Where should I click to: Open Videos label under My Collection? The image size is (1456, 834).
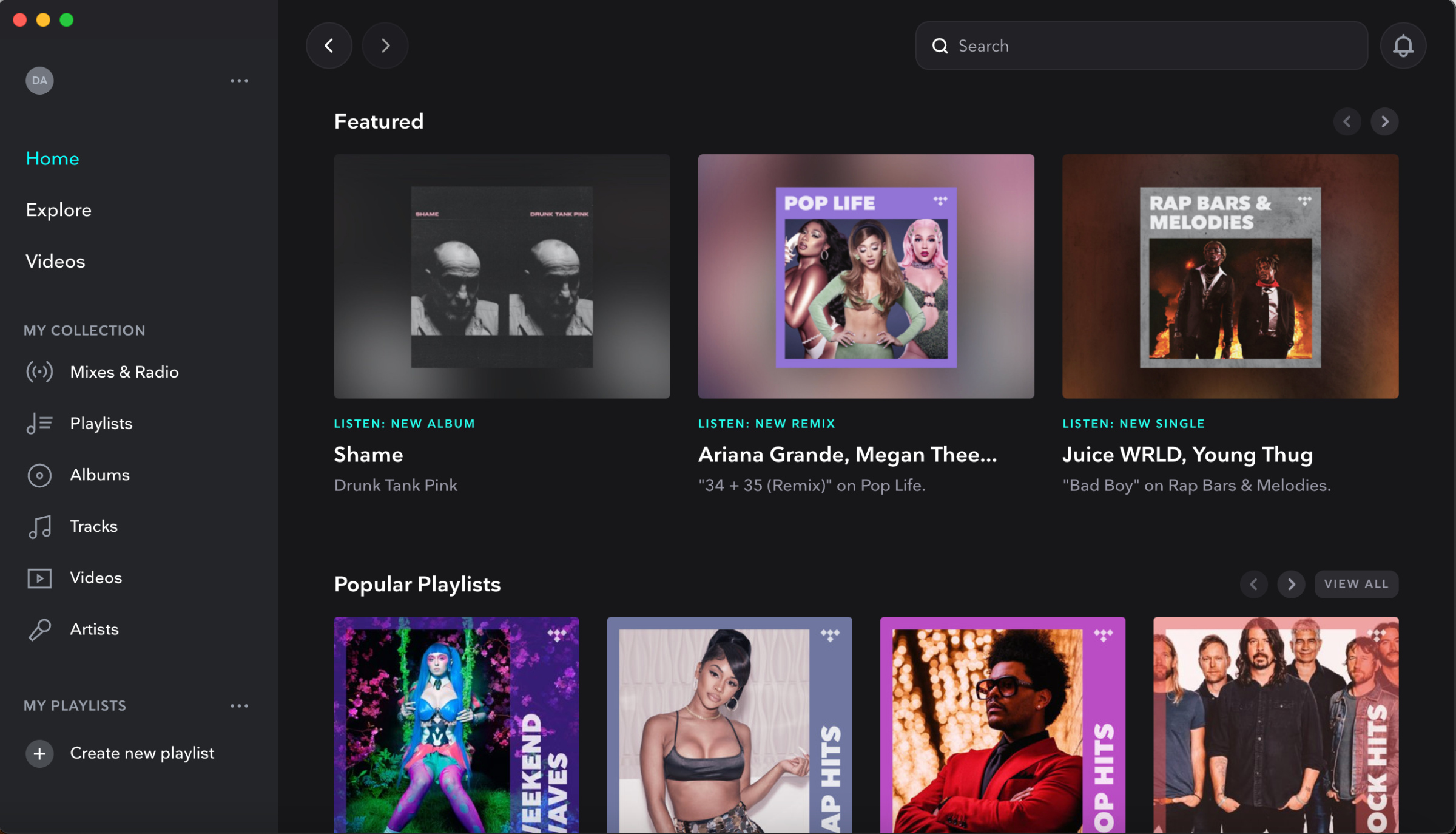pos(96,578)
